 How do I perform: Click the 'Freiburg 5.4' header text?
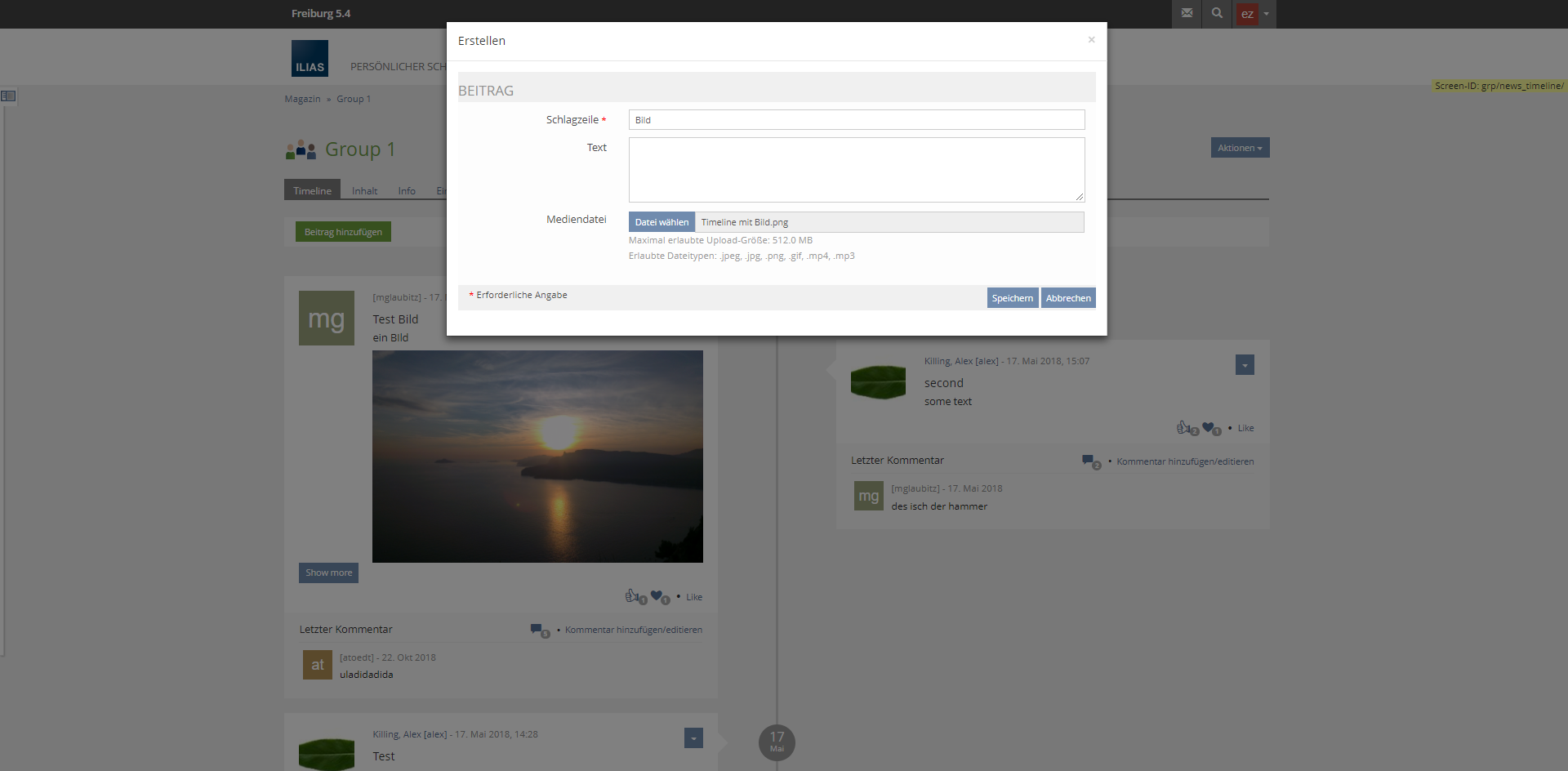point(321,13)
